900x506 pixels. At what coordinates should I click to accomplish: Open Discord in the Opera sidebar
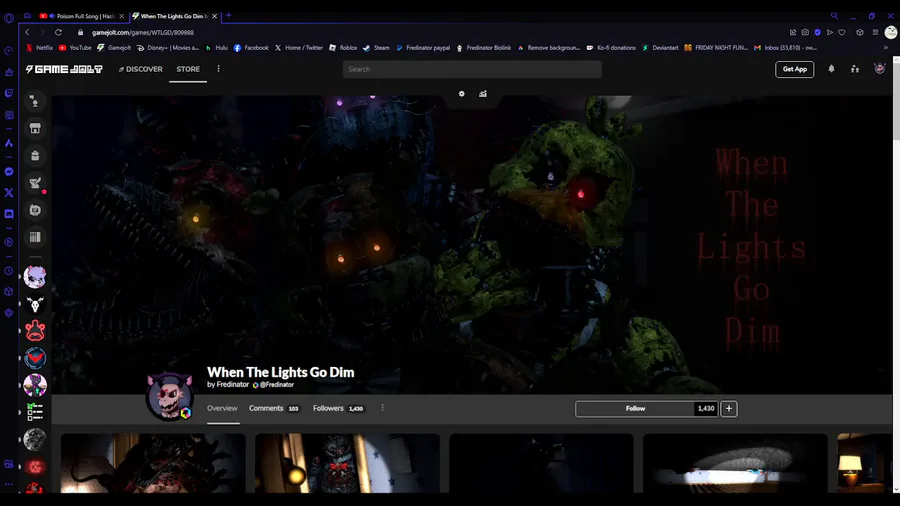(x=9, y=214)
